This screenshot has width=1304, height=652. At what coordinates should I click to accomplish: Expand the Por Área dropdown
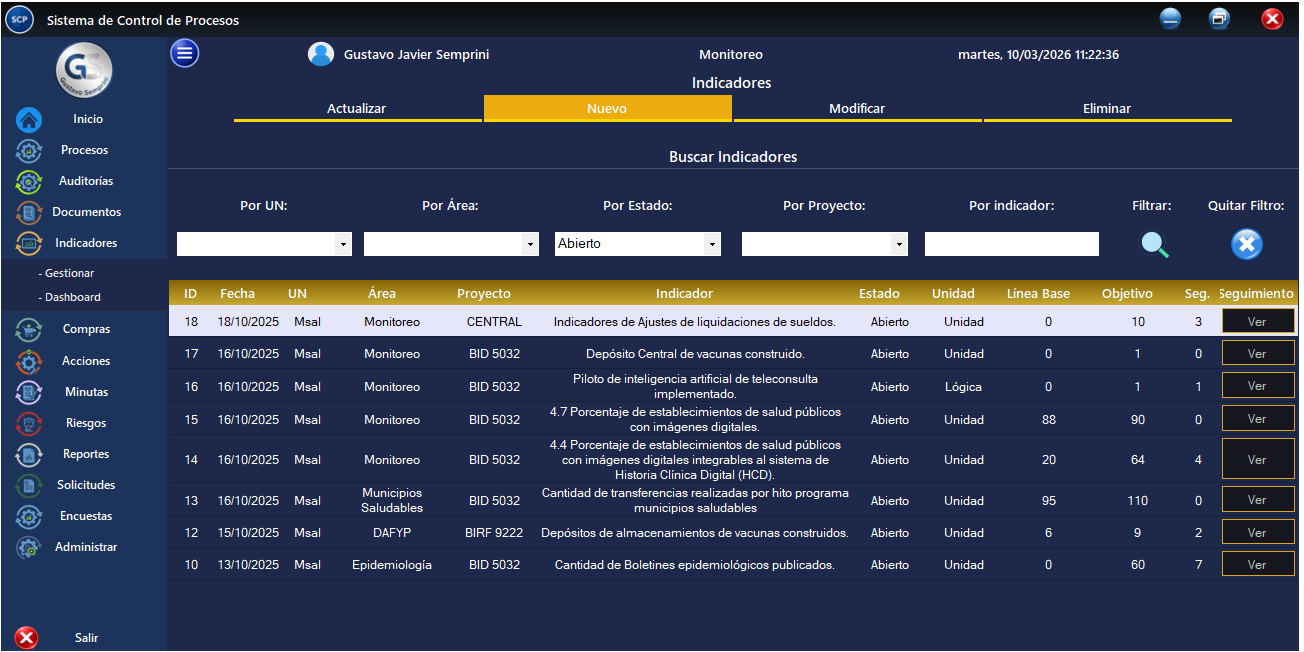tap(530, 244)
